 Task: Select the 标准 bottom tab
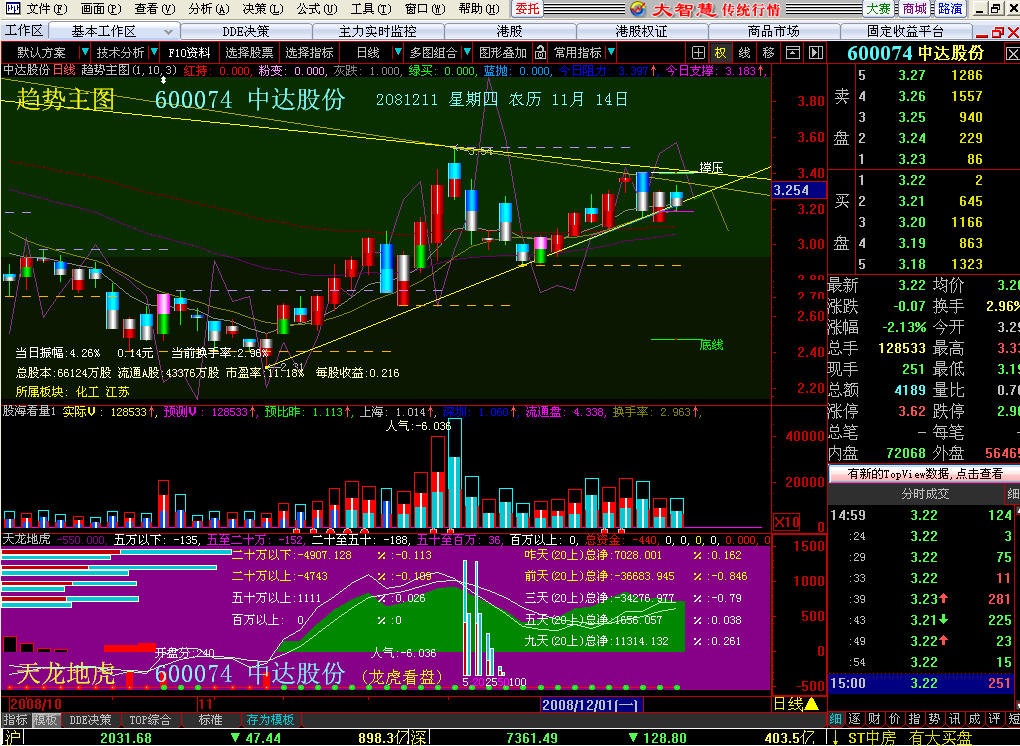point(210,720)
